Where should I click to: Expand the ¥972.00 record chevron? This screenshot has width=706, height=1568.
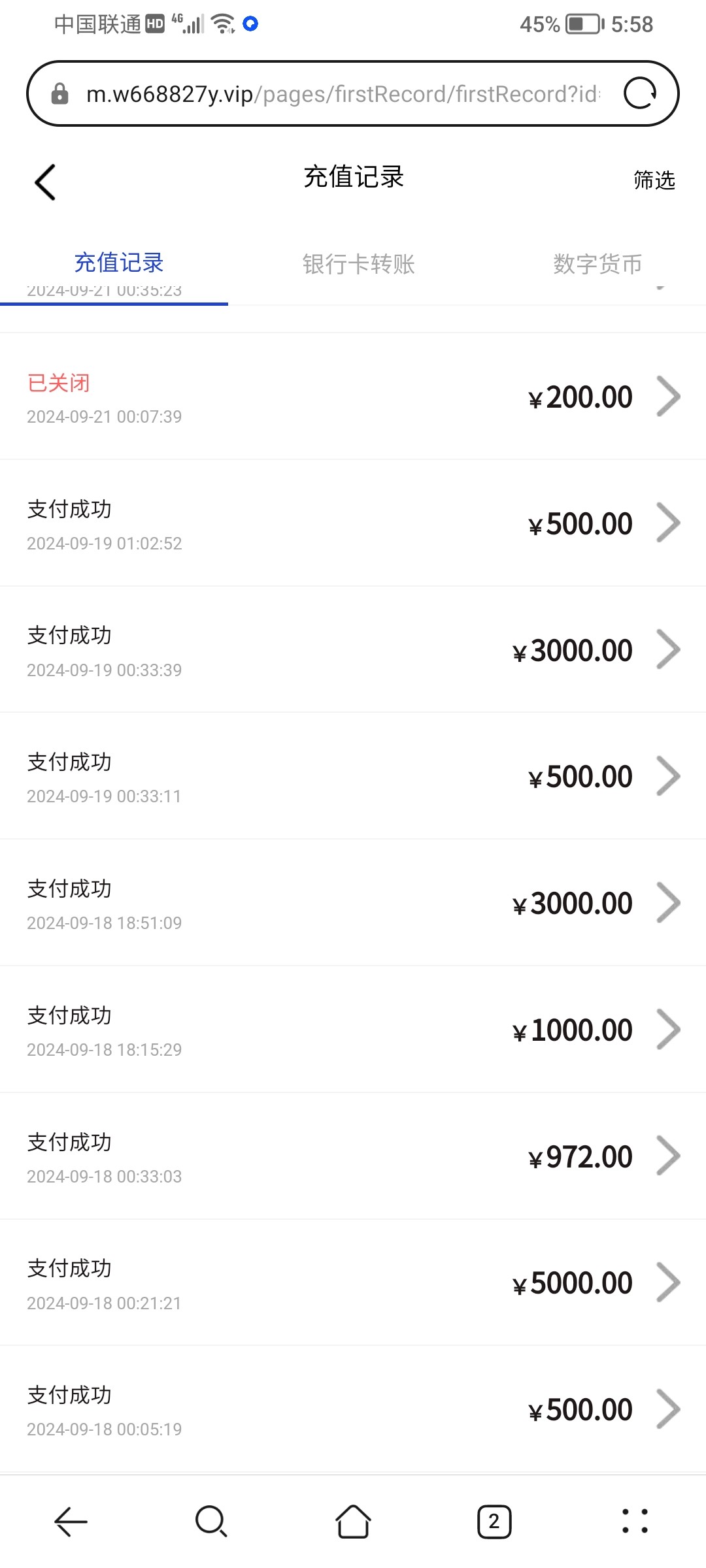click(668, 1156)
